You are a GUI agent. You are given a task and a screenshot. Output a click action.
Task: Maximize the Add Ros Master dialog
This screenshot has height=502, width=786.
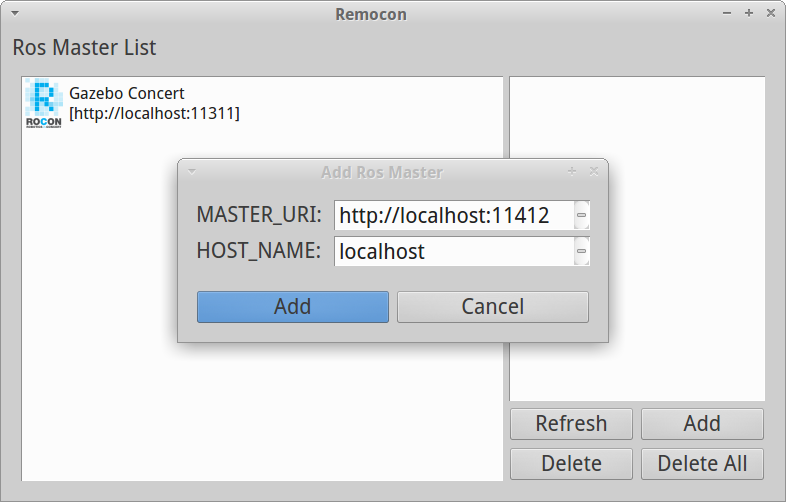(x=572, y=171)
